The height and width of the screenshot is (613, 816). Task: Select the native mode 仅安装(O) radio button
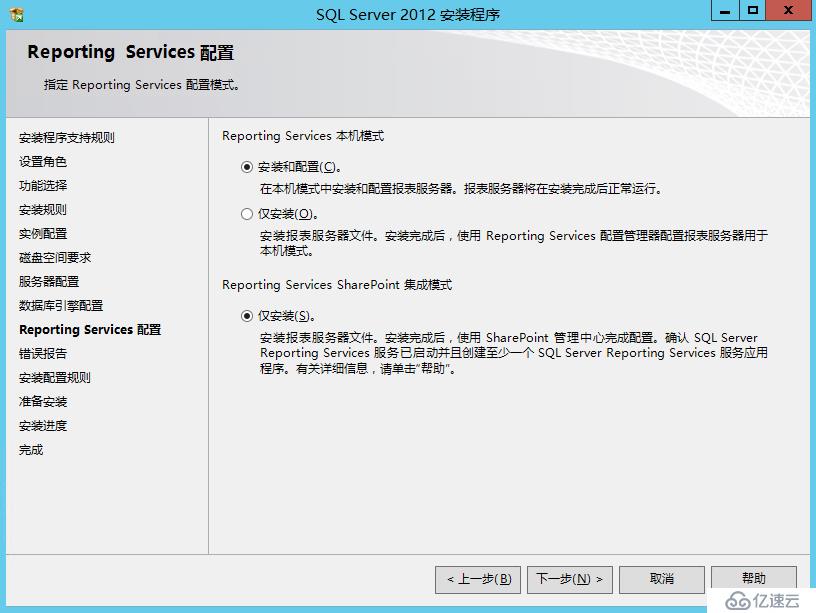point(247,214)
